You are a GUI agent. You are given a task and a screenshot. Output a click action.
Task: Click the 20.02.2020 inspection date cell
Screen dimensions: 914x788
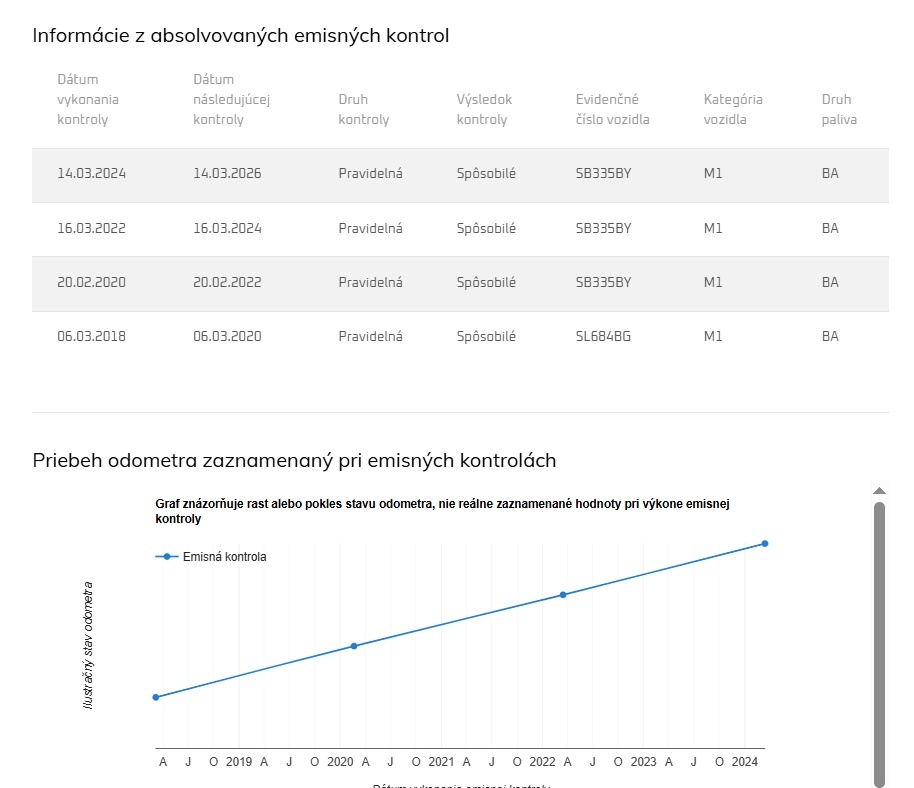click(x=91, y=282)
